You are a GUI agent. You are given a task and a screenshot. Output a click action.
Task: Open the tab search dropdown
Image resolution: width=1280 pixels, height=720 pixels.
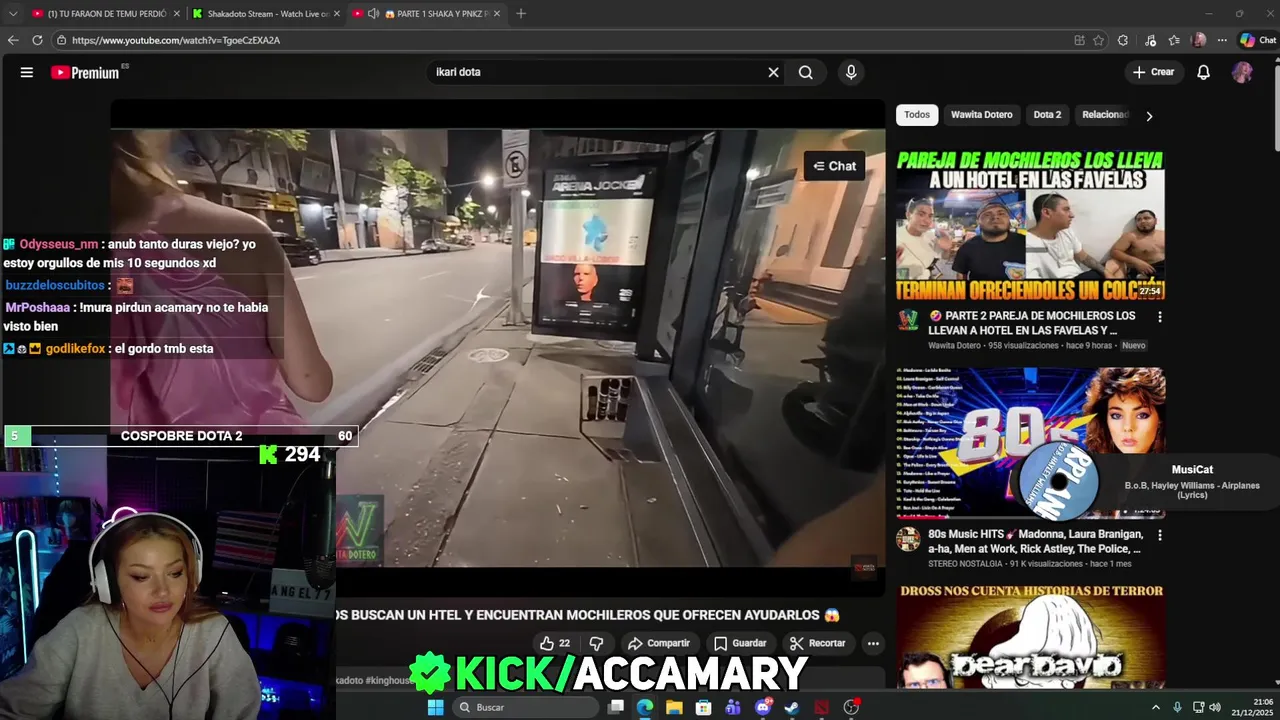point(13,14)
